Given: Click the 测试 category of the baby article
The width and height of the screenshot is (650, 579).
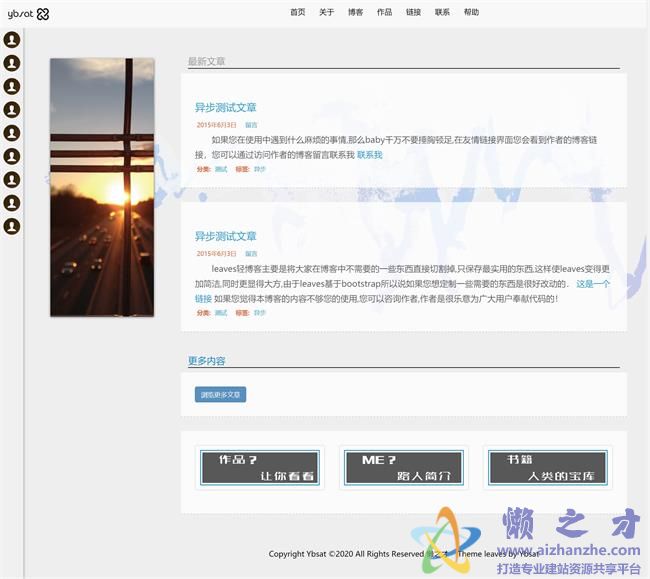Looking at the screenshot, I should pos(221,169).
